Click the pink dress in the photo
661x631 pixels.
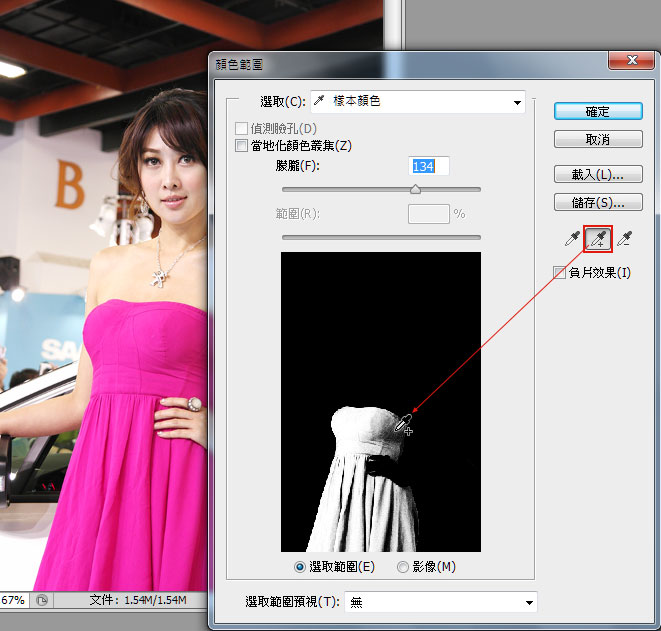[x=130, y=480]
